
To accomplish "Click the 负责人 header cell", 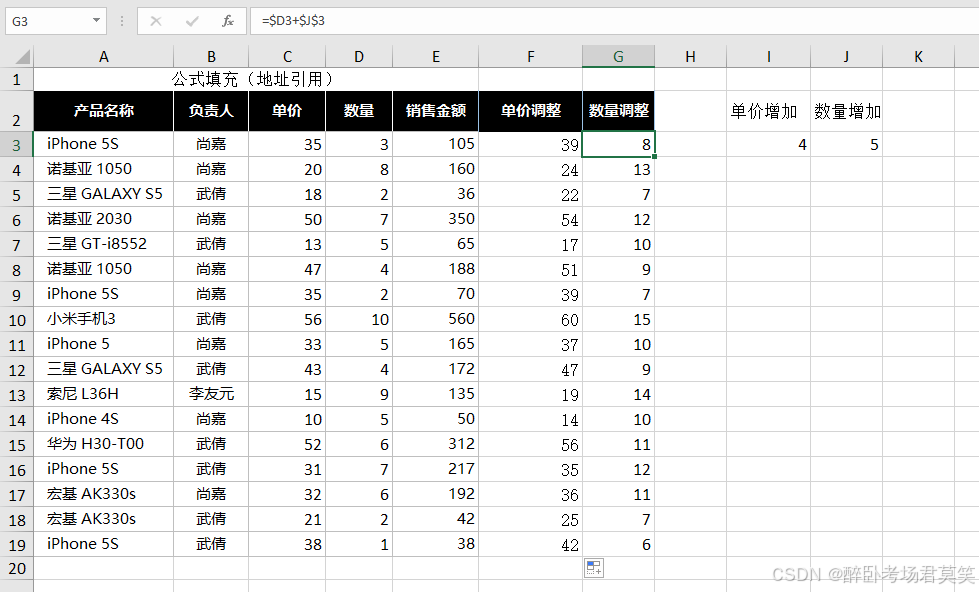I will [211, 111].
